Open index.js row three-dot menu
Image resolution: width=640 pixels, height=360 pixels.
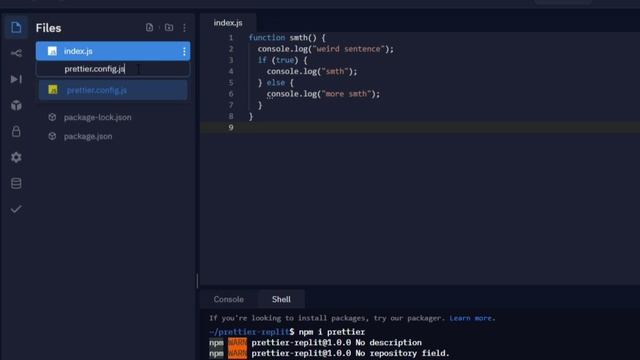click(184, 51)
